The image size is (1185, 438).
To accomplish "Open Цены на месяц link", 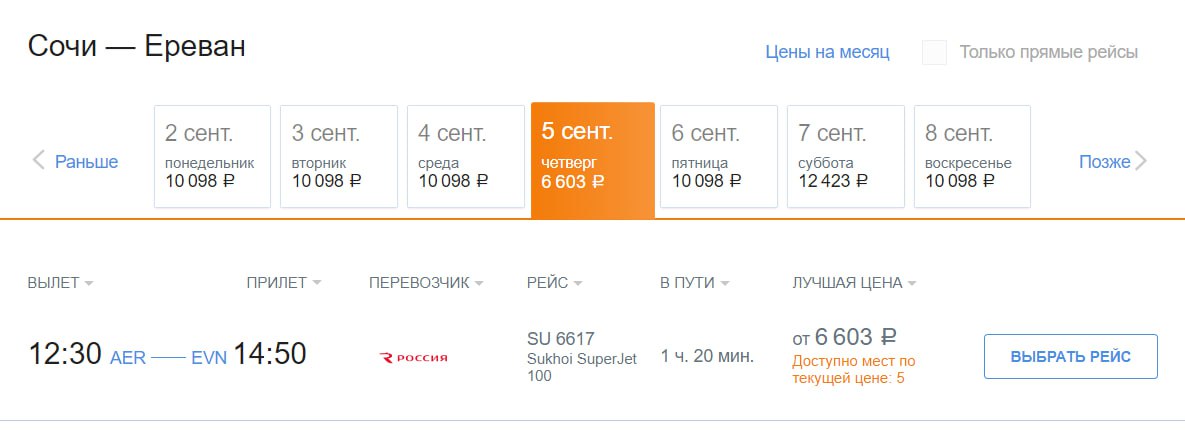I will tap(827, 52).
